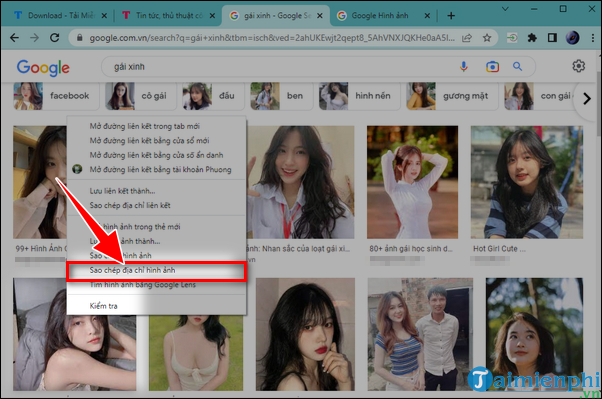Click the address bar URL
Viewport: 602px width, 399px height.
click(x=272, y=38)
